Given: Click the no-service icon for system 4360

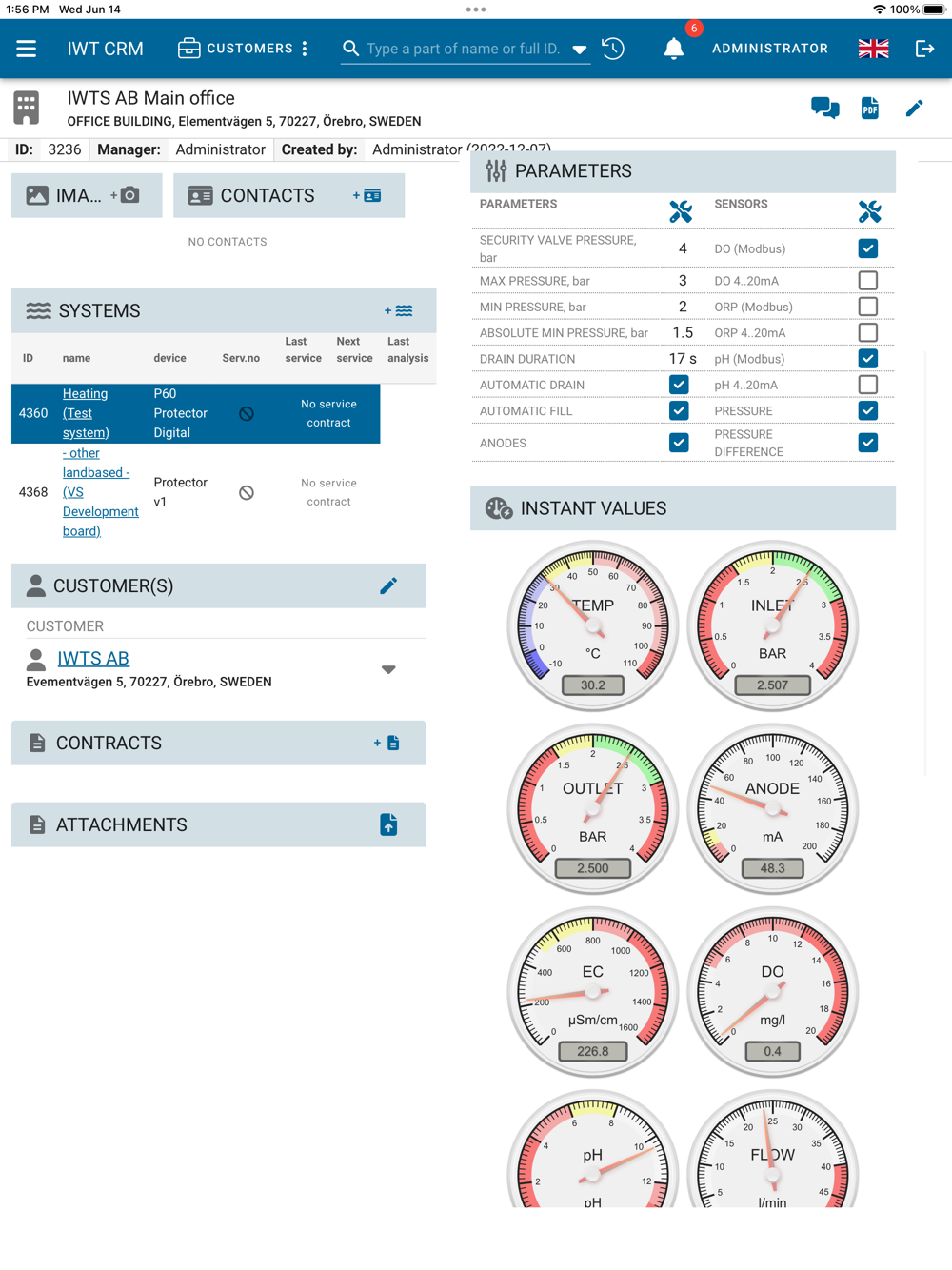Looking at the screenshot, I should click(x=247, y=413).
